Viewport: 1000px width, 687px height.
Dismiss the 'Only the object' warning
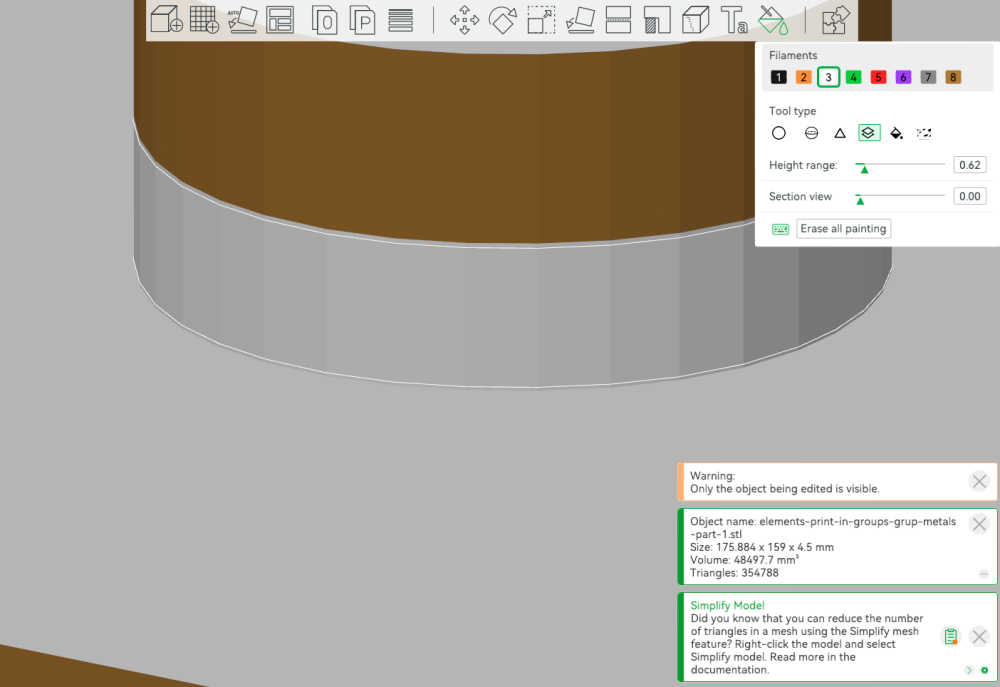979,481
